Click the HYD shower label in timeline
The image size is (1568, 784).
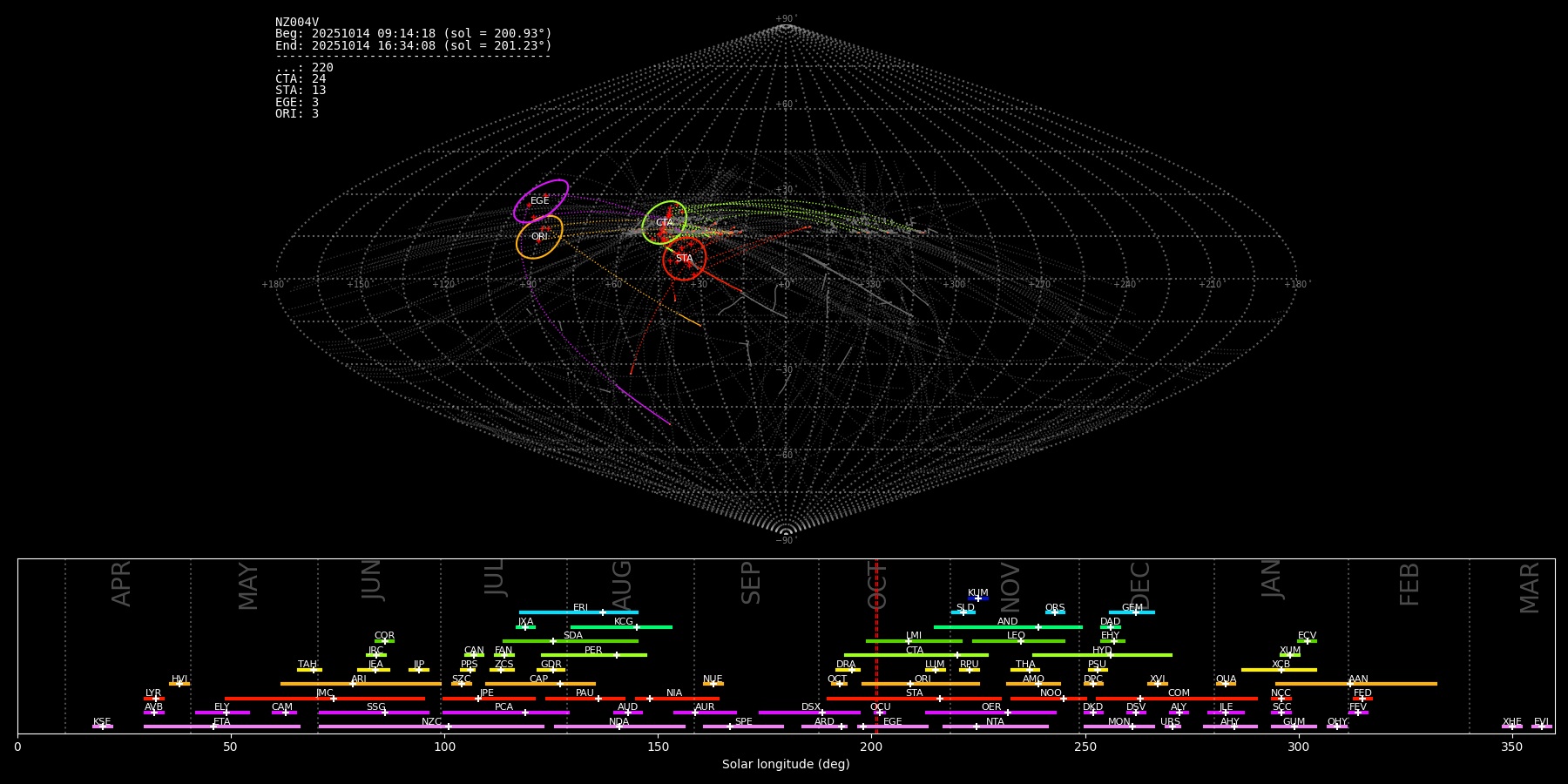point(1102,651)
